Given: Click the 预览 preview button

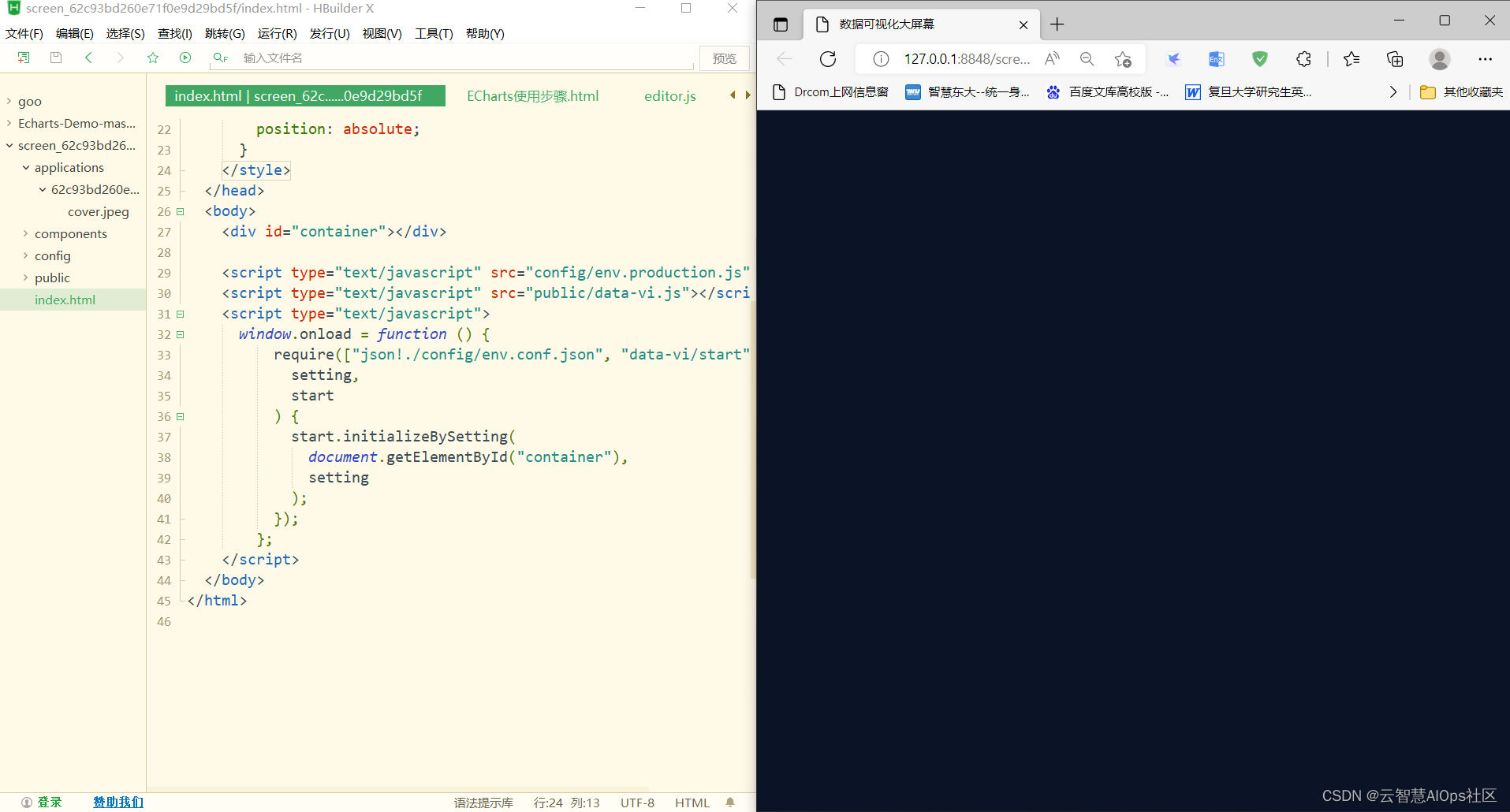Looking at the screenshot, I should pyautogui.click(x=725, y=58).
